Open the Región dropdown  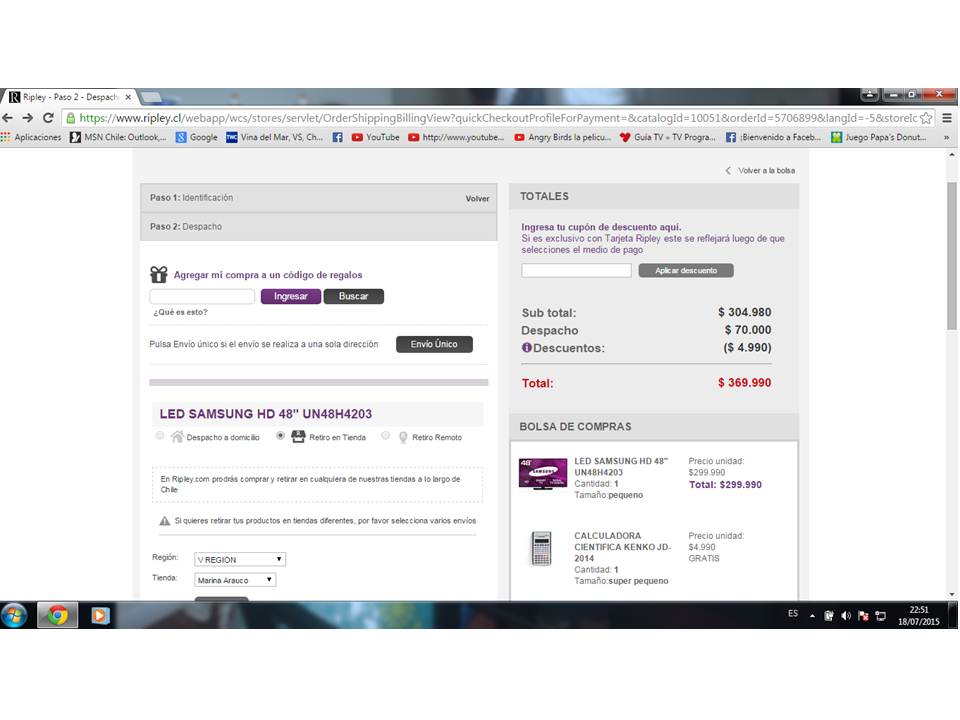pos(240,559)
